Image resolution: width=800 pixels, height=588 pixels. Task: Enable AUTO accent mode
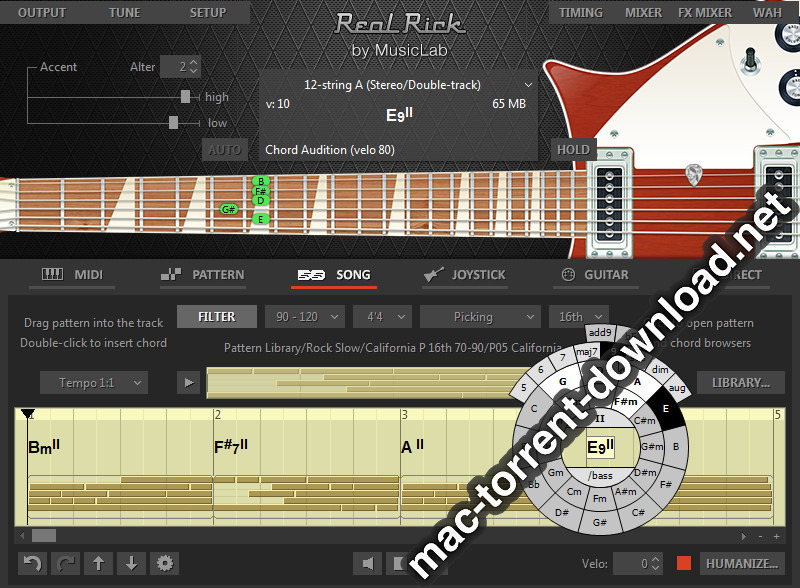point(224,149)
